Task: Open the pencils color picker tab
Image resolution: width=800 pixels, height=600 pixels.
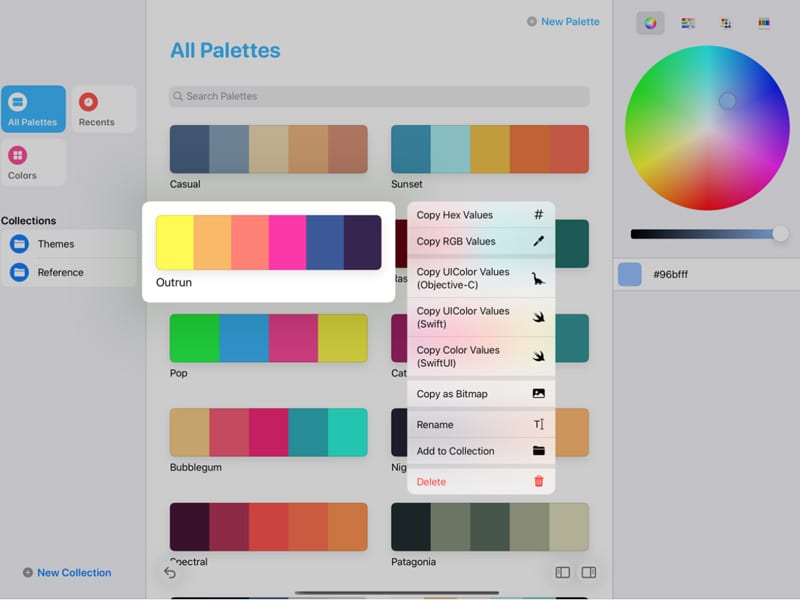Action: [764, 23]
